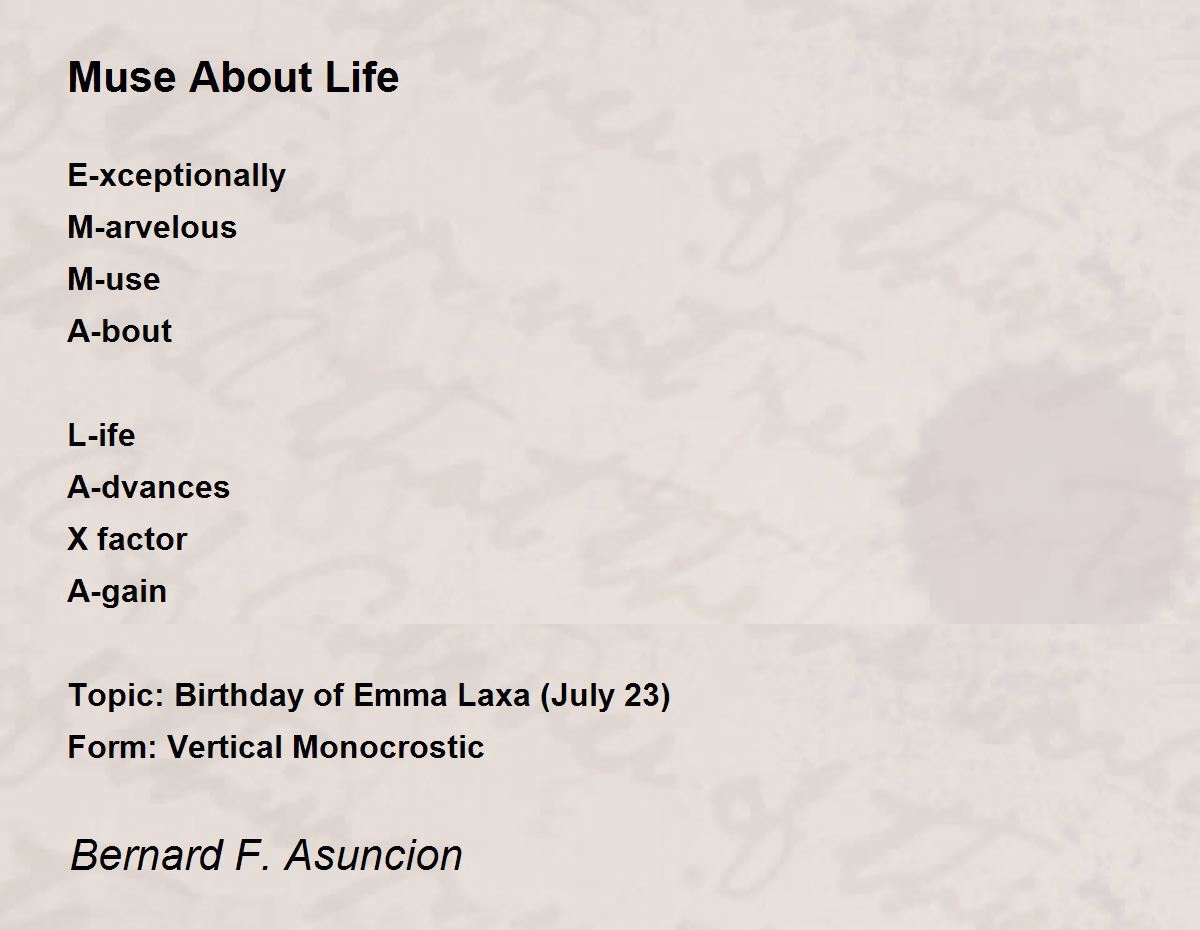Select the author name Bernard F. Asuncion
The image size is (1200, 930).
click(x=266, y=855)
